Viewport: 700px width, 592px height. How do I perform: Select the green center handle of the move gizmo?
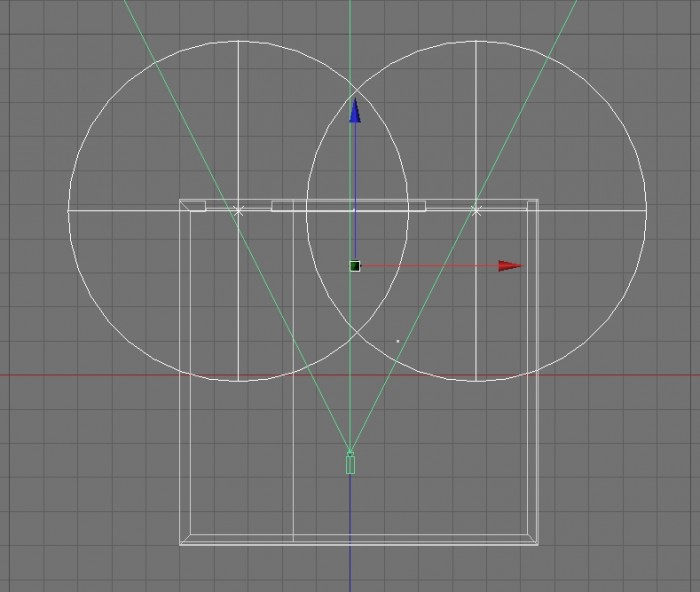(354, 267)
